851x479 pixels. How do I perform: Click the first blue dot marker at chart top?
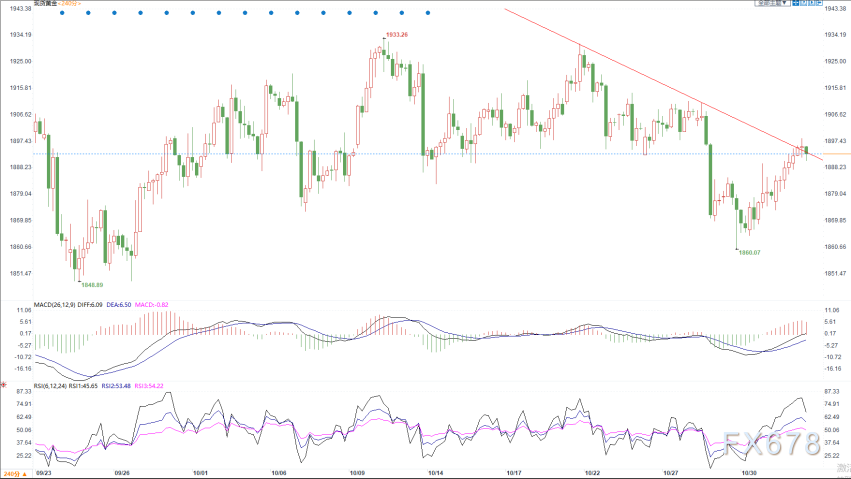click(x=62, y=13)
